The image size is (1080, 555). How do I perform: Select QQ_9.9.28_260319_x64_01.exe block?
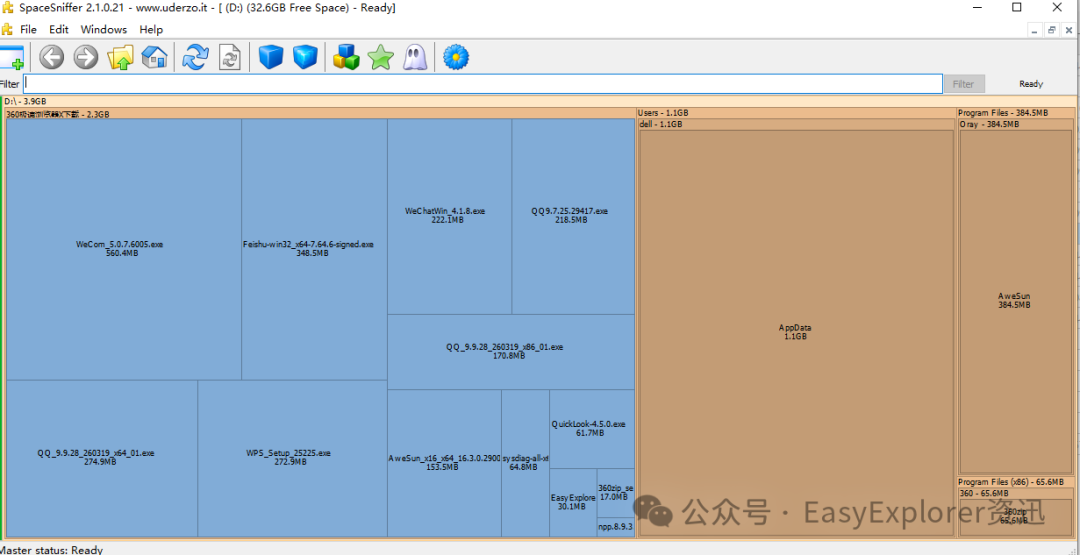[x=102, y=458]
